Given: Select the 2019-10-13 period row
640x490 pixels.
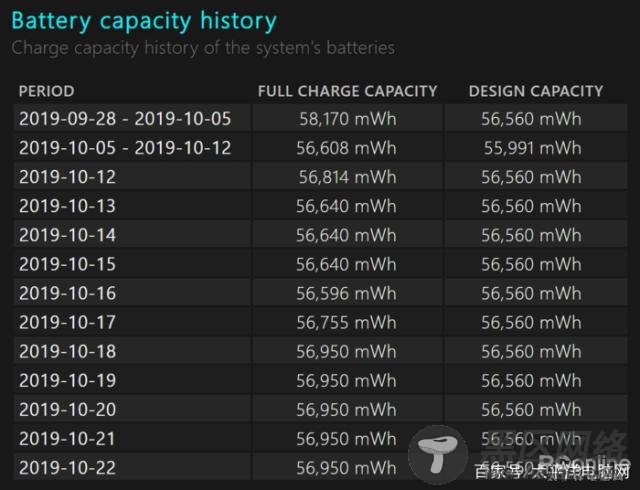Looking at the screenshot, I should click(x=321, y=206).
